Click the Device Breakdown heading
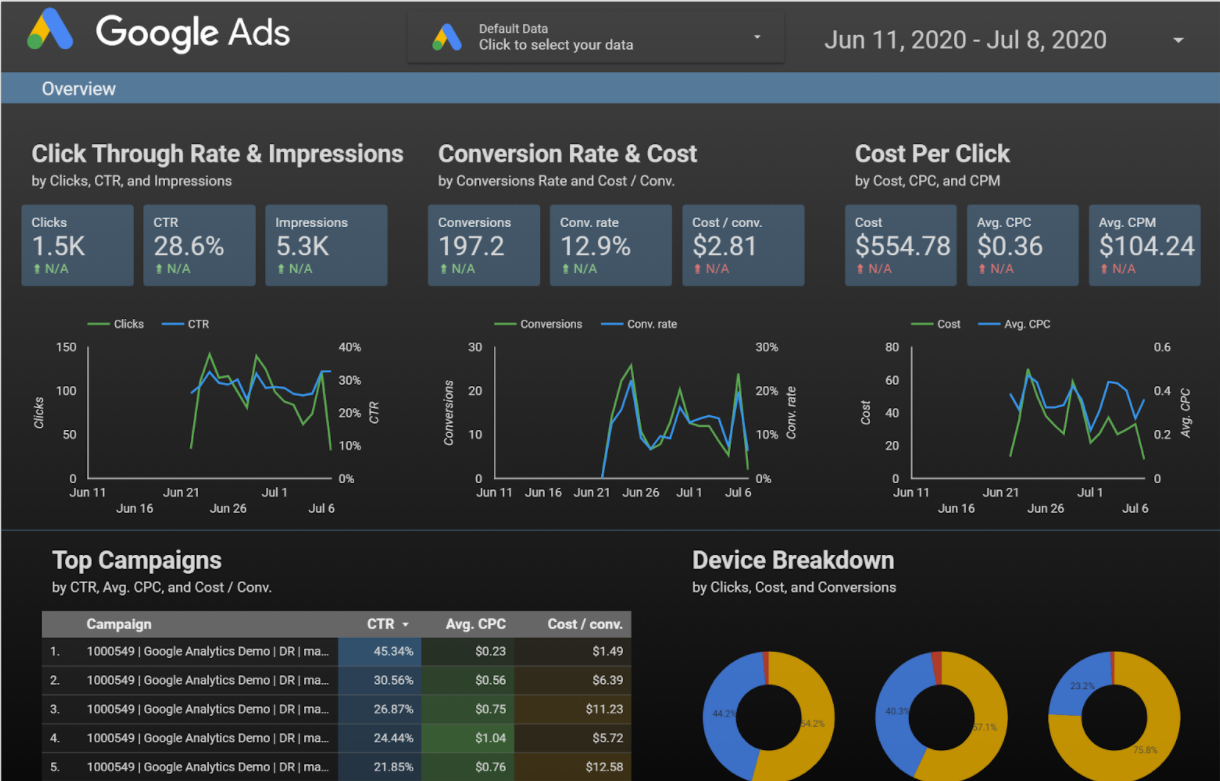Viewport: 1220px width, 781px height. pyautogui.click(x=793, y=561)
